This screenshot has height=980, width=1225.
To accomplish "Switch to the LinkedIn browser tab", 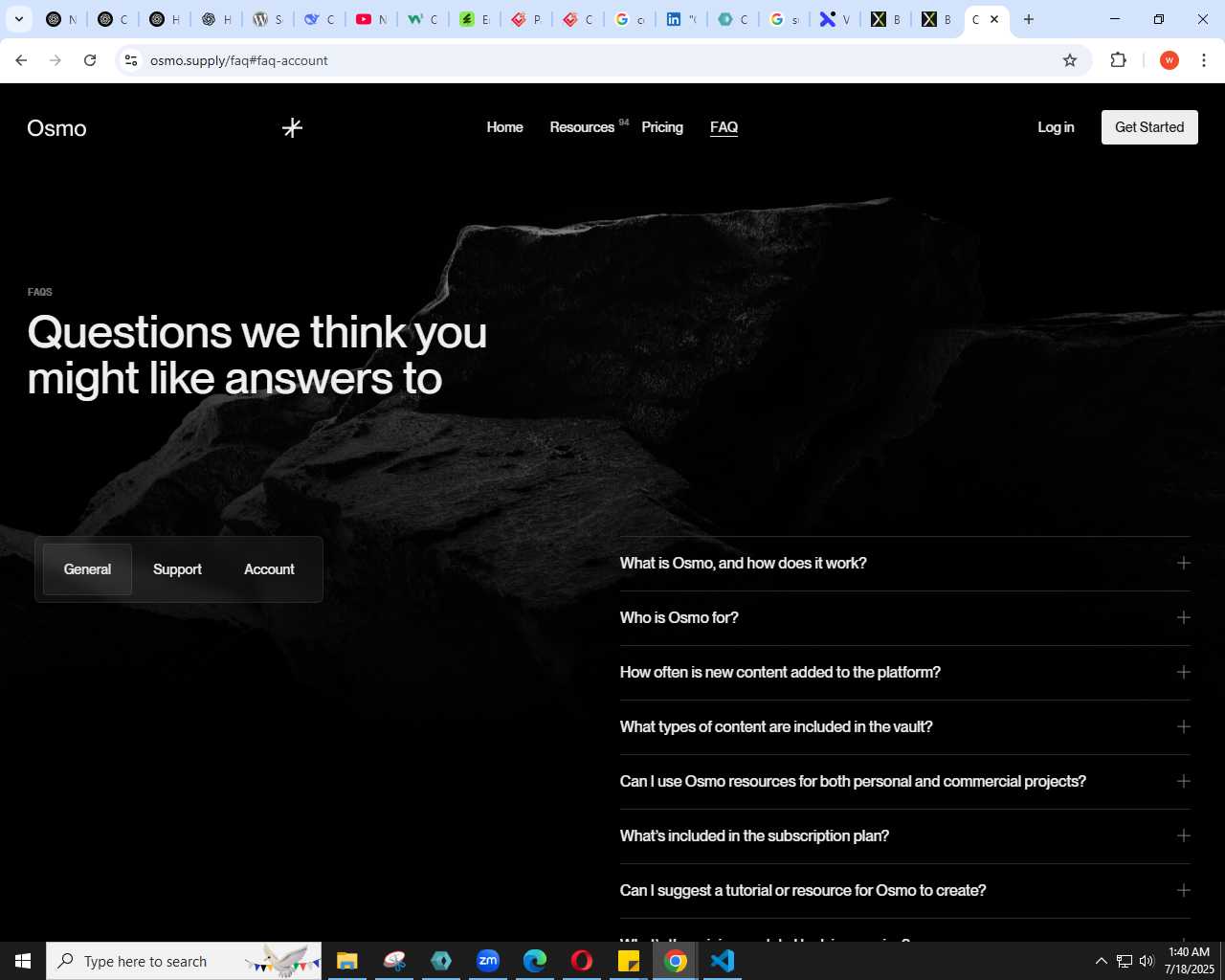I will coord(680,19).
